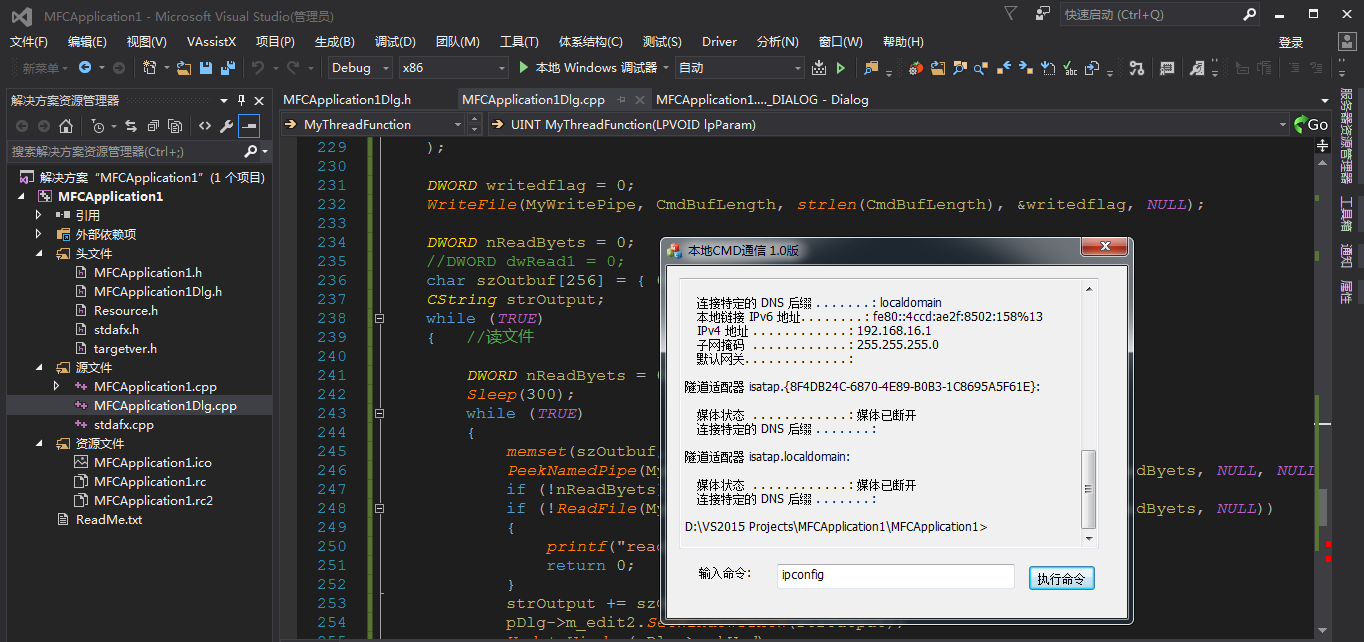Click Solution Explorer Refresh icon
This screenshot has height=642, width=1364.
[x=131, y=125]
